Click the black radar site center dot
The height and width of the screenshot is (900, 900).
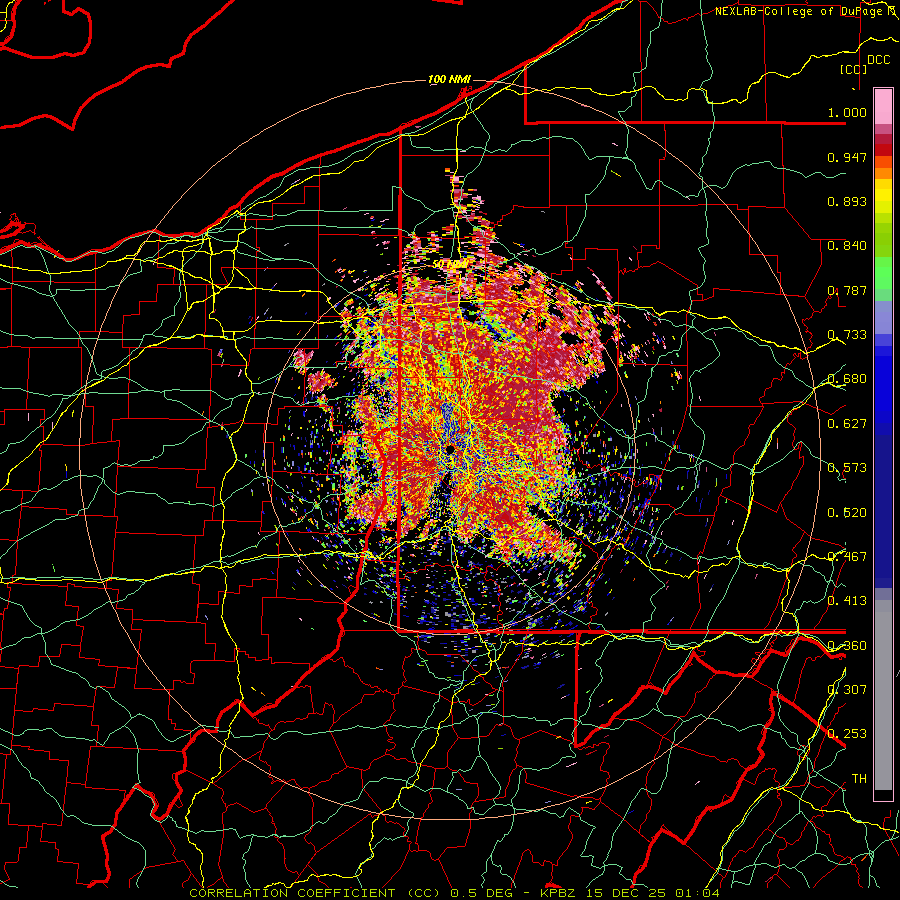(x=449, y=449)
